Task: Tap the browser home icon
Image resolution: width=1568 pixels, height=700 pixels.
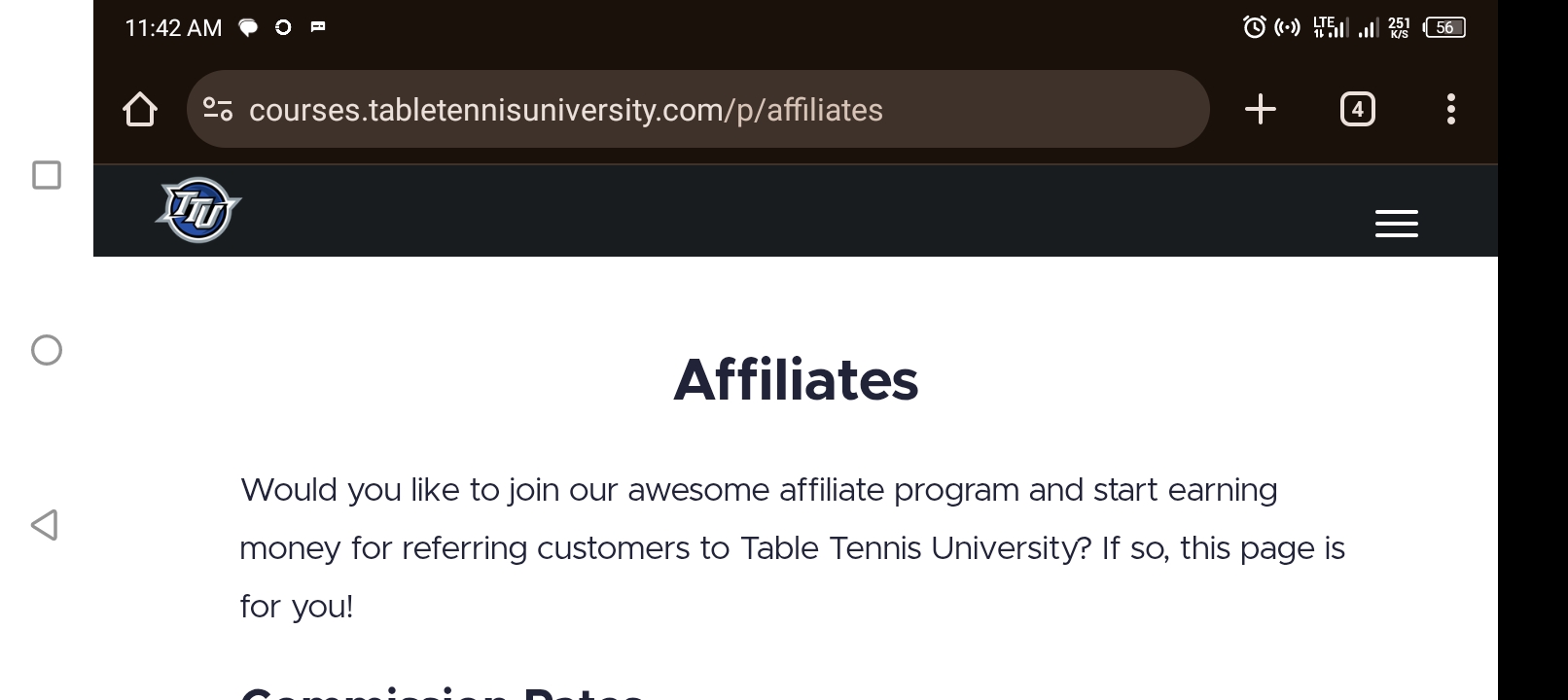Action: tap(140, 109)
